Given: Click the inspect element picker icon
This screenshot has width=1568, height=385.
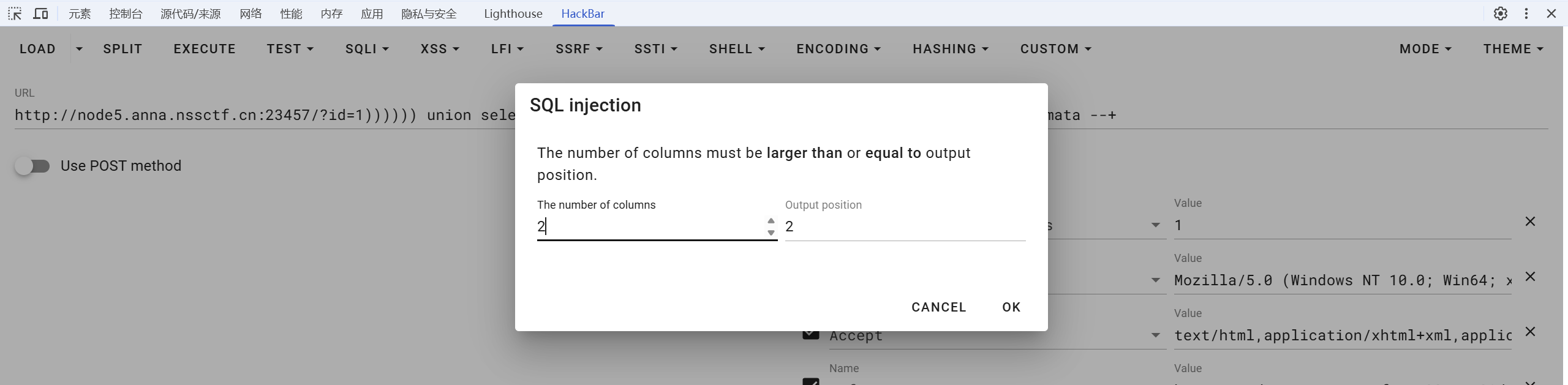Looking at the screenshot, I should pyautogui.click(x=15, y=13).
